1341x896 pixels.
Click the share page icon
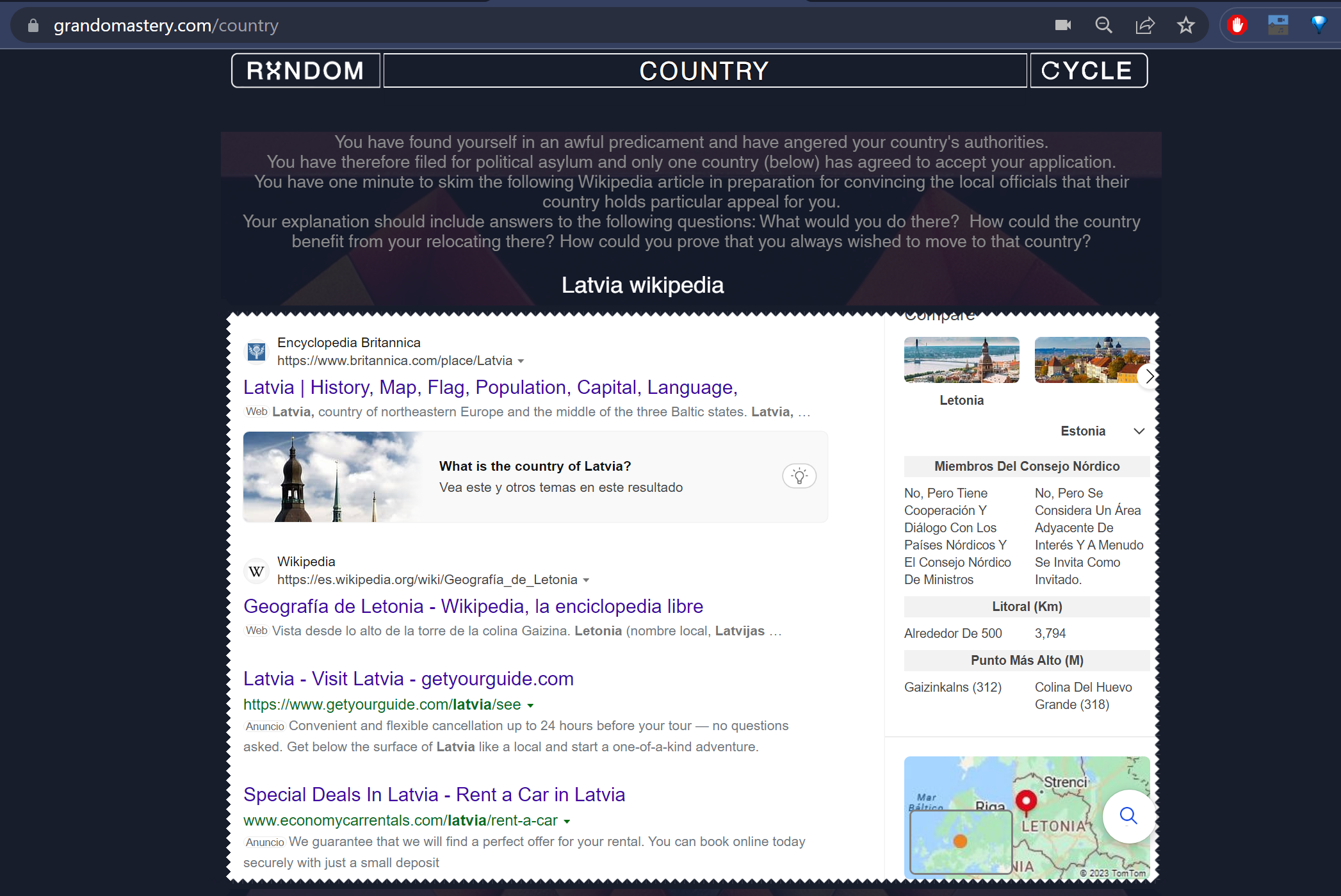point(1144,25)
